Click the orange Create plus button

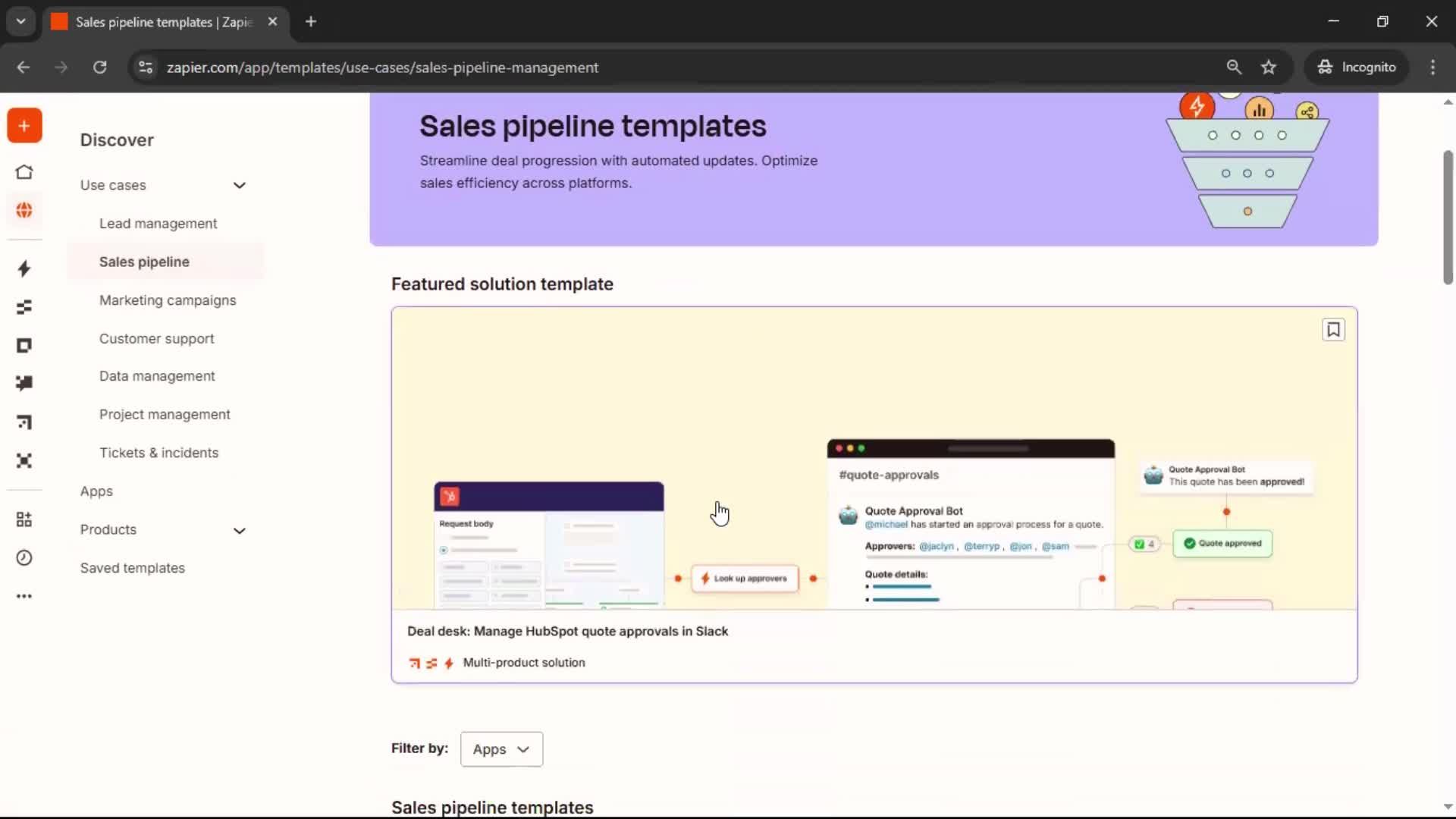(24, 126)
